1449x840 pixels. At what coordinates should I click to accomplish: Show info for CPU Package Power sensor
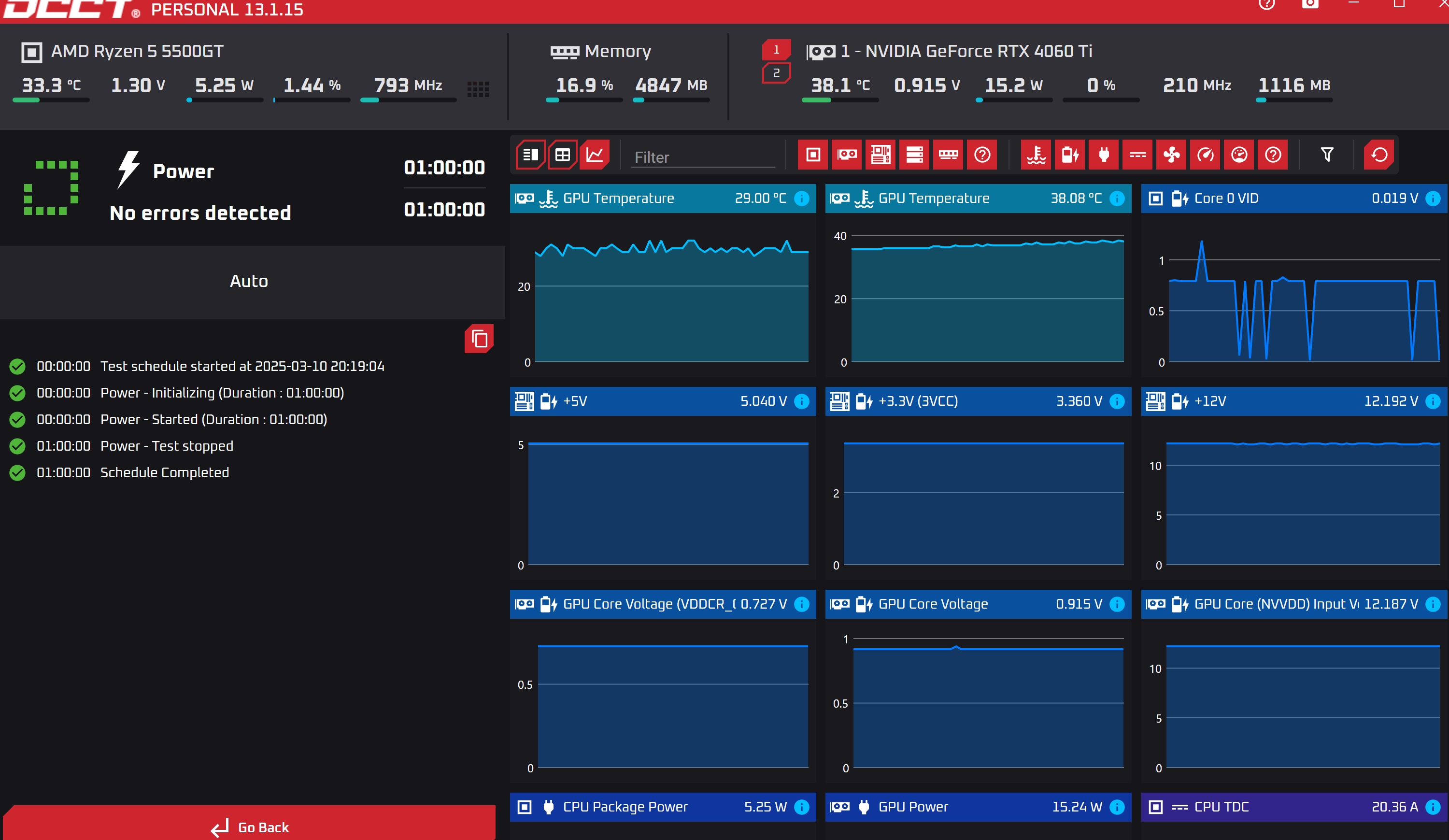(802, 807)
